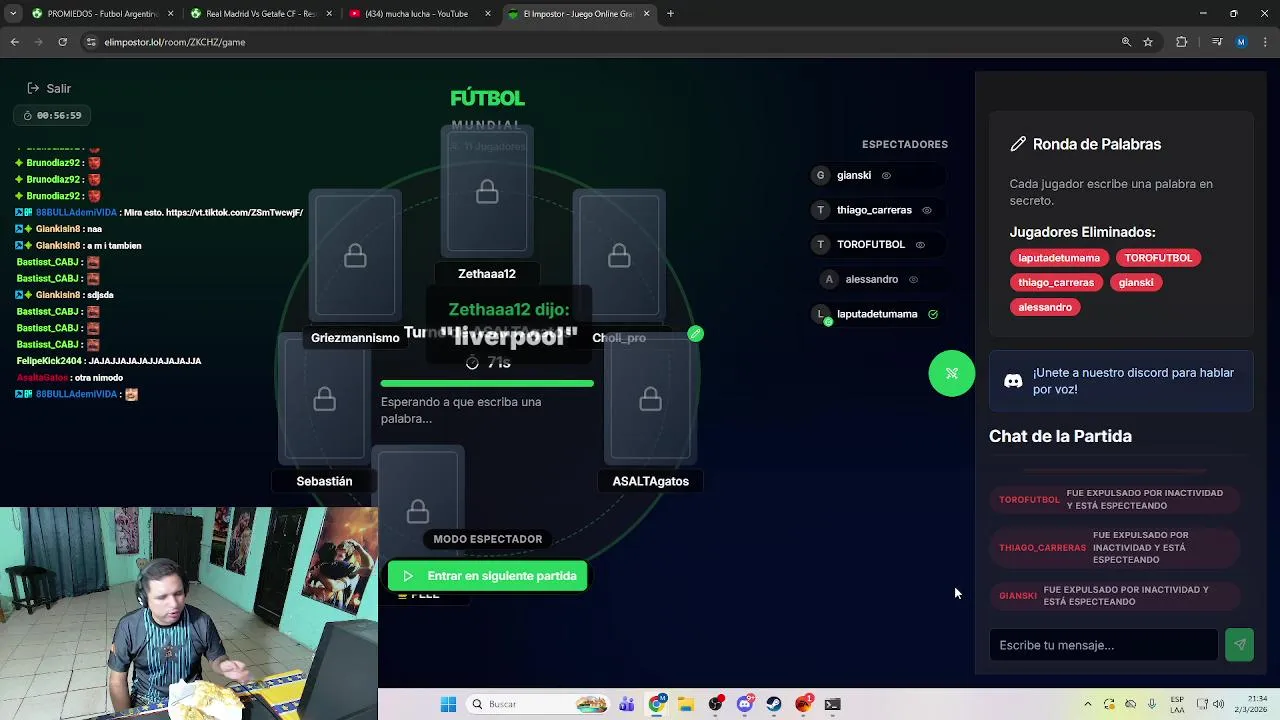This screenshot has width=1280, height=720.
Task: Open Windows Start menu
Action: pyautogui.click(x=448, y=704)
